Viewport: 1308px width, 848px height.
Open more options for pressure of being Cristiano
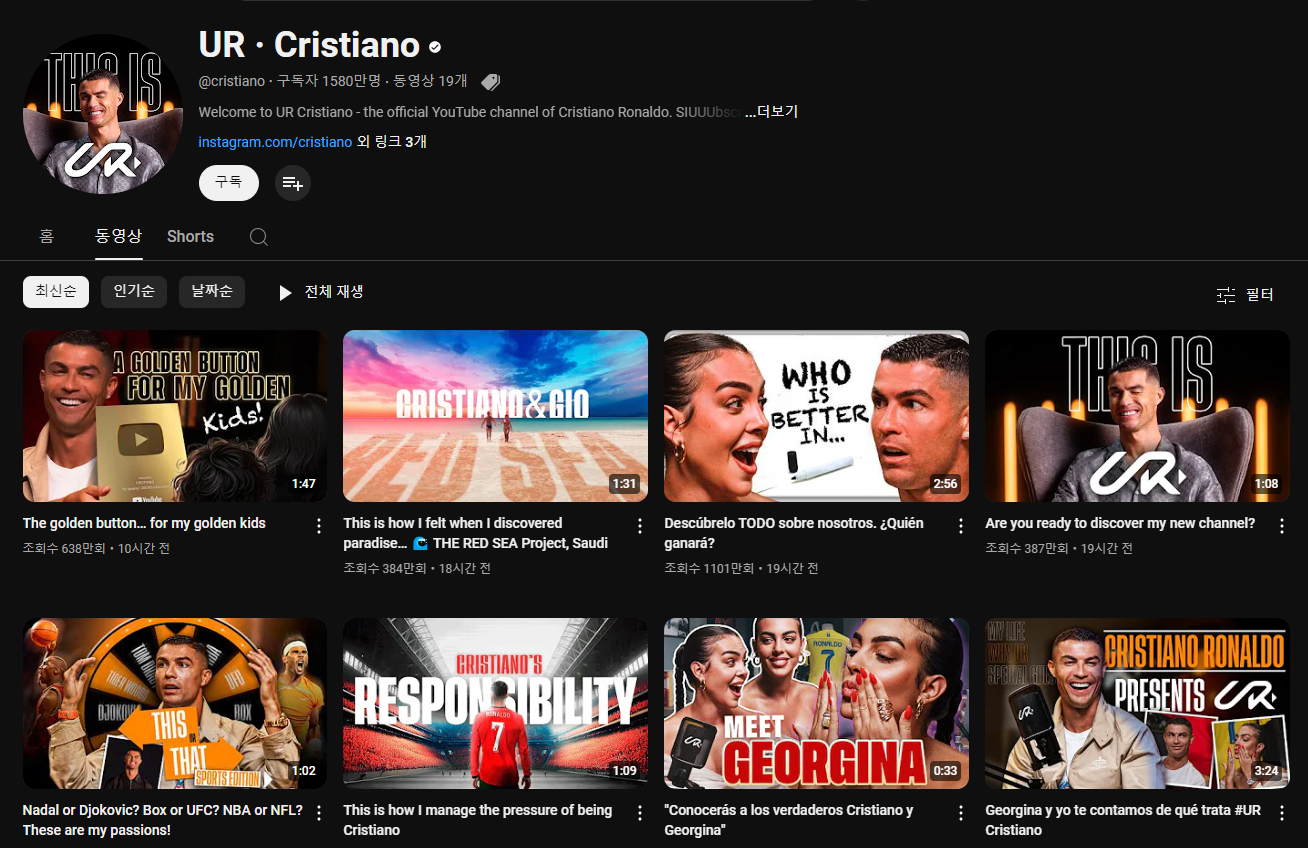640,813
